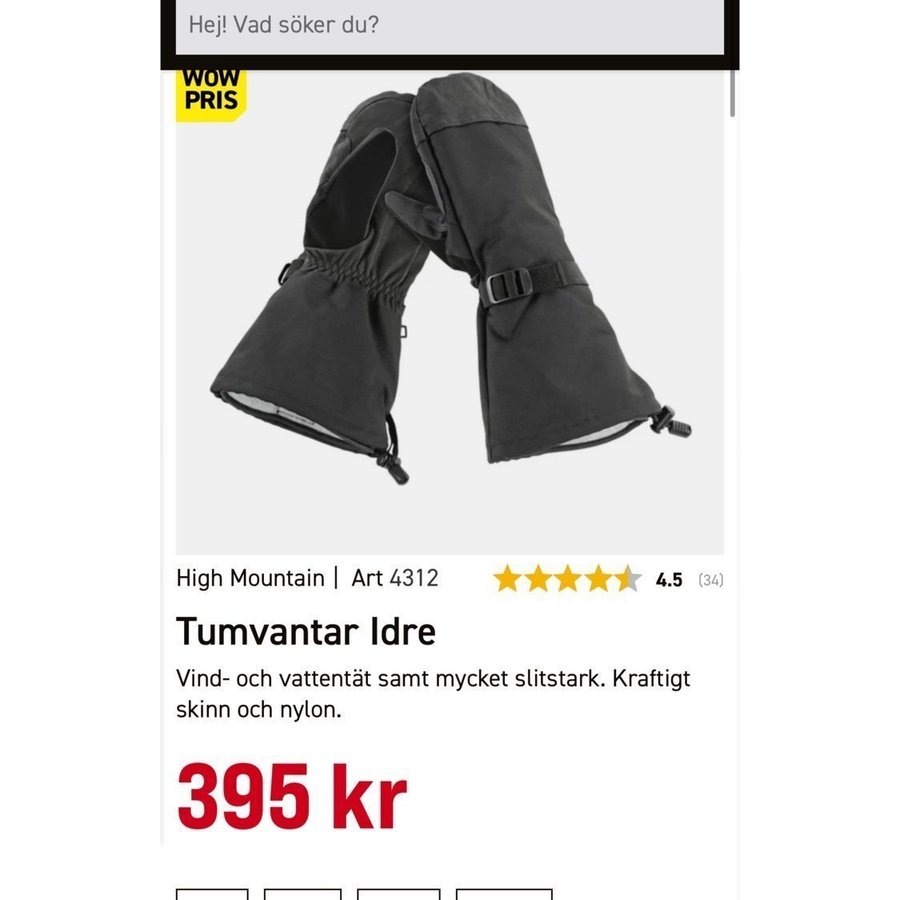900x900 pixels.
Task: Click the first gold rating star
Action: [508, 579]
